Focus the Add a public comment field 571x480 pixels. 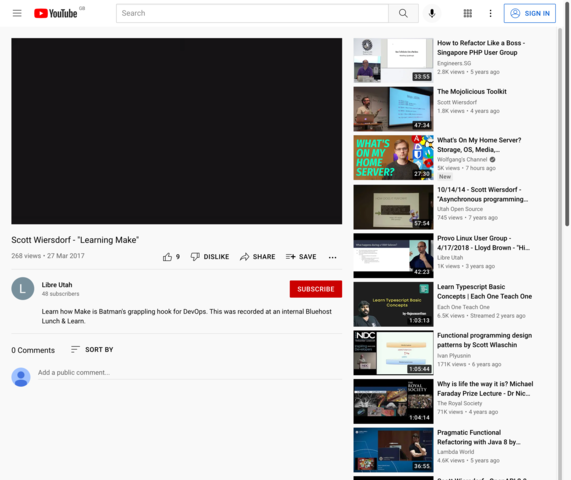pyautogui.click(x=190, y=373)
